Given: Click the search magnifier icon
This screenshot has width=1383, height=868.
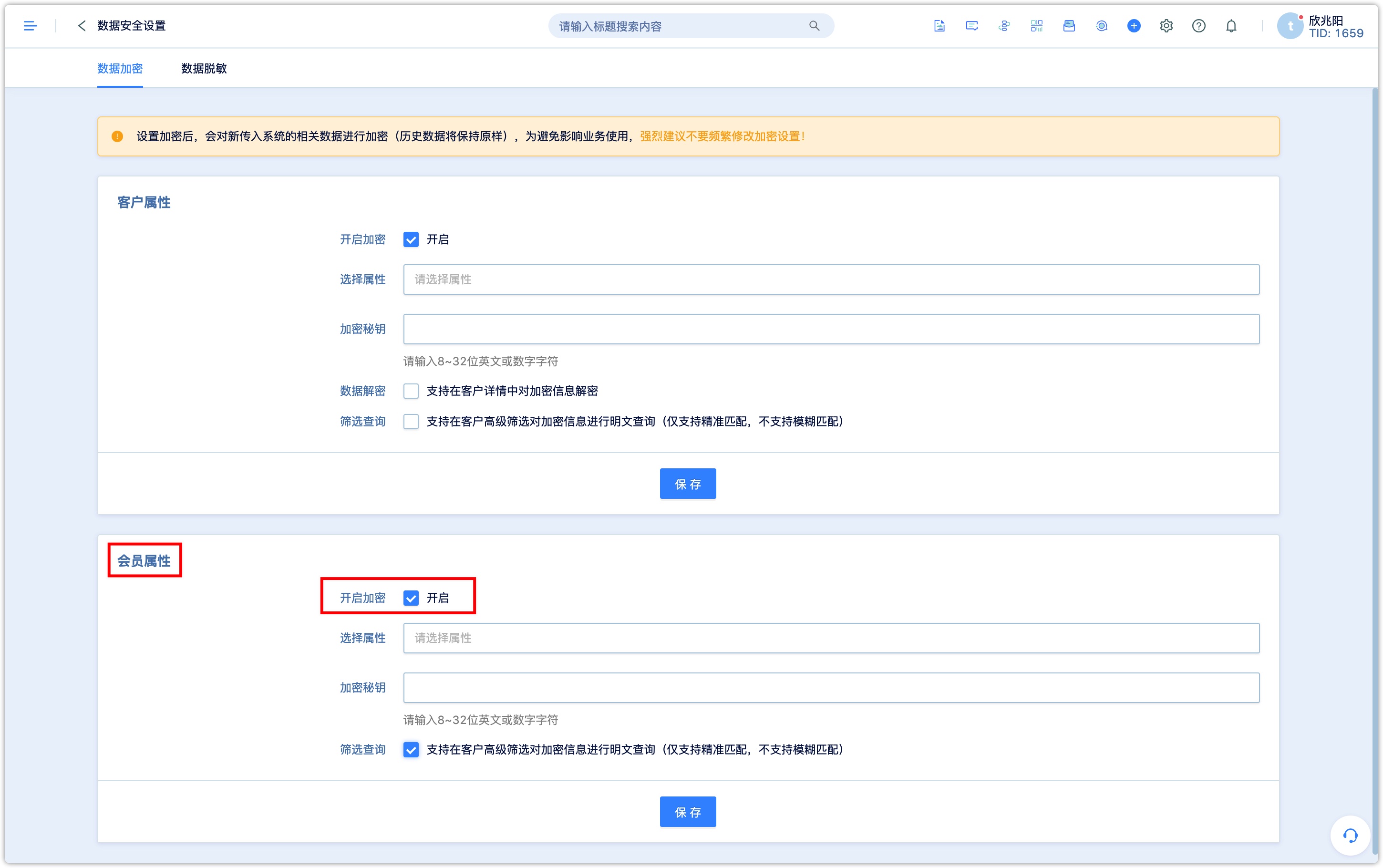Looking at the screenshot, I should click(x=814, y=26).
